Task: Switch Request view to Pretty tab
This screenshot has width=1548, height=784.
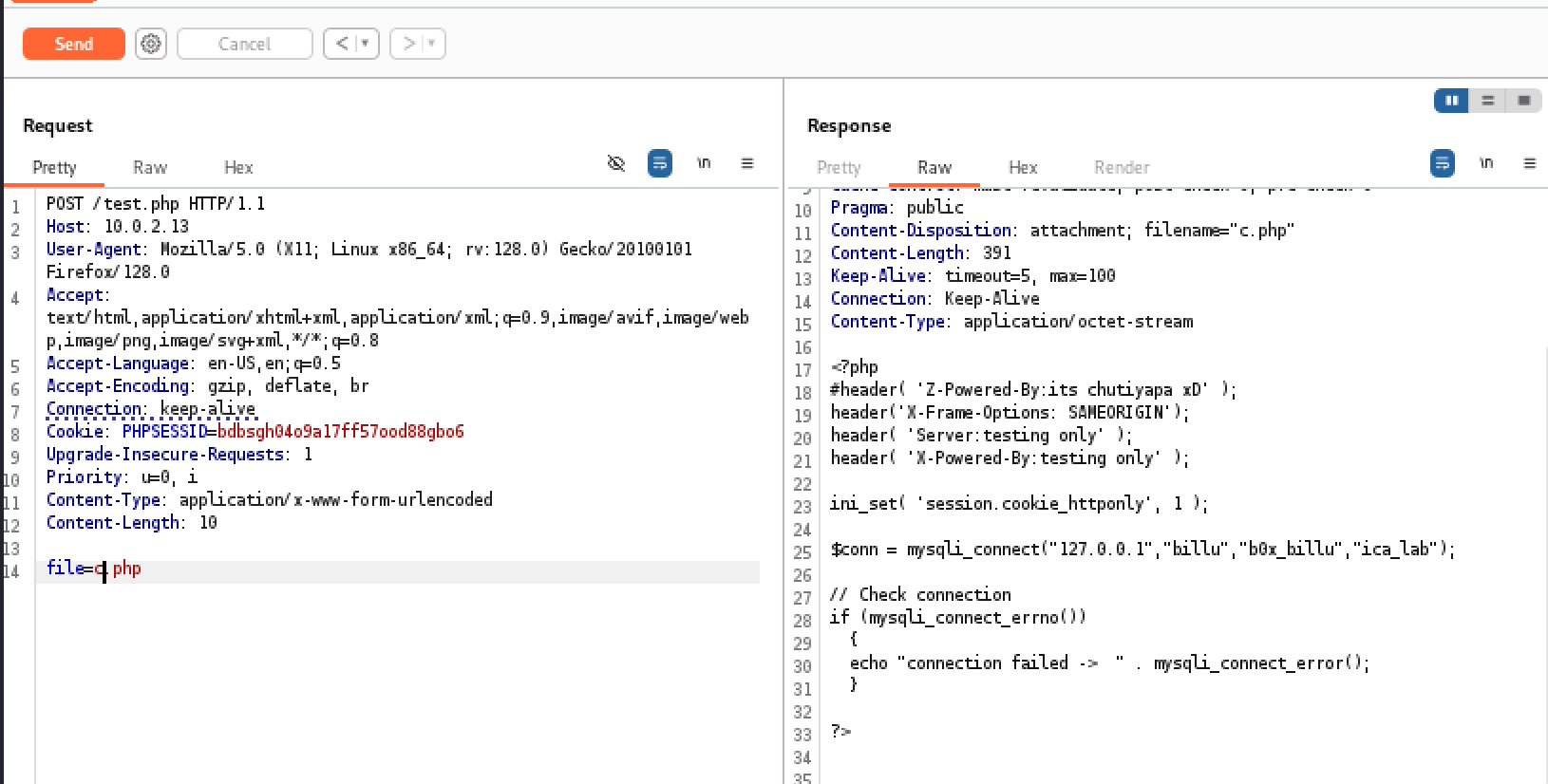Action: 54,168
